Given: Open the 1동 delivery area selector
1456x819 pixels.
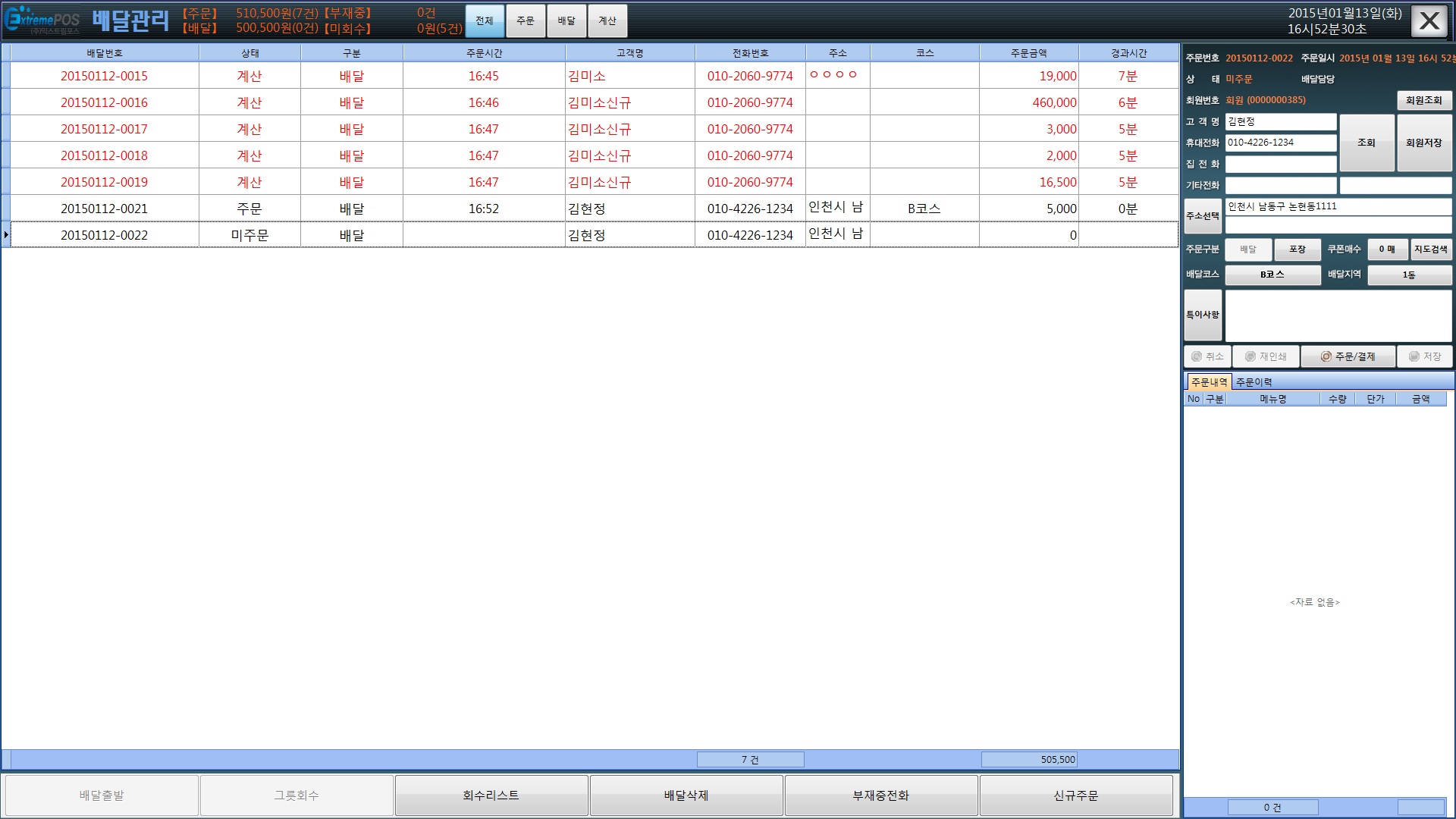Looking at the screenshot, I should (1408, 275).
